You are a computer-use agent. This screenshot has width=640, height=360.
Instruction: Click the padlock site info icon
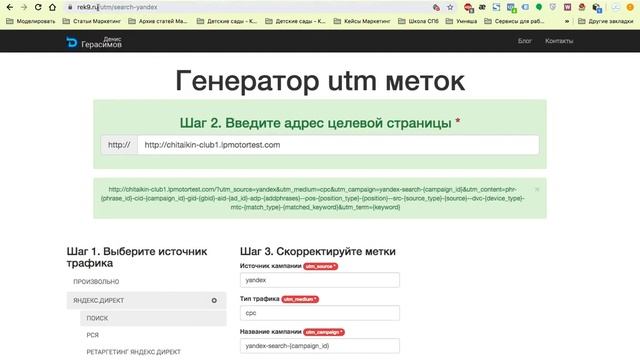tap(70, 7)
